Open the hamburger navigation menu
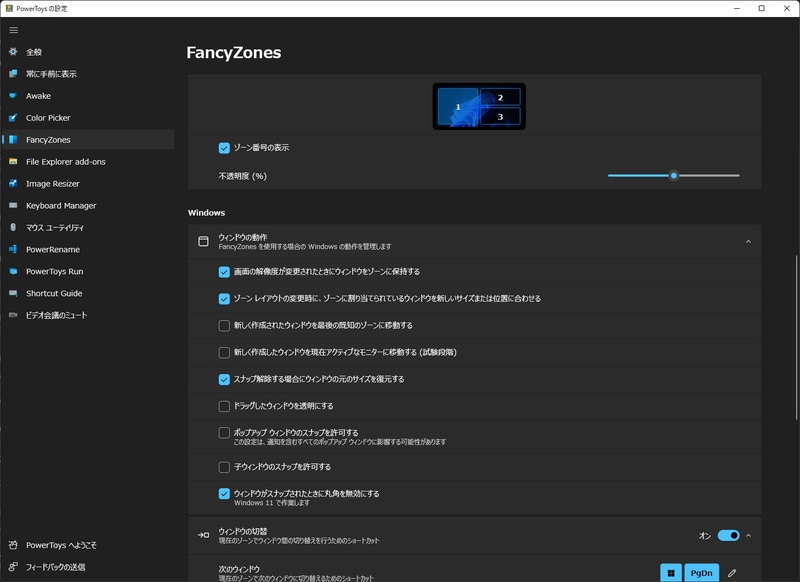Image resolution: width=800 pixels, height=582 pixels. click(x=14, y=31)
